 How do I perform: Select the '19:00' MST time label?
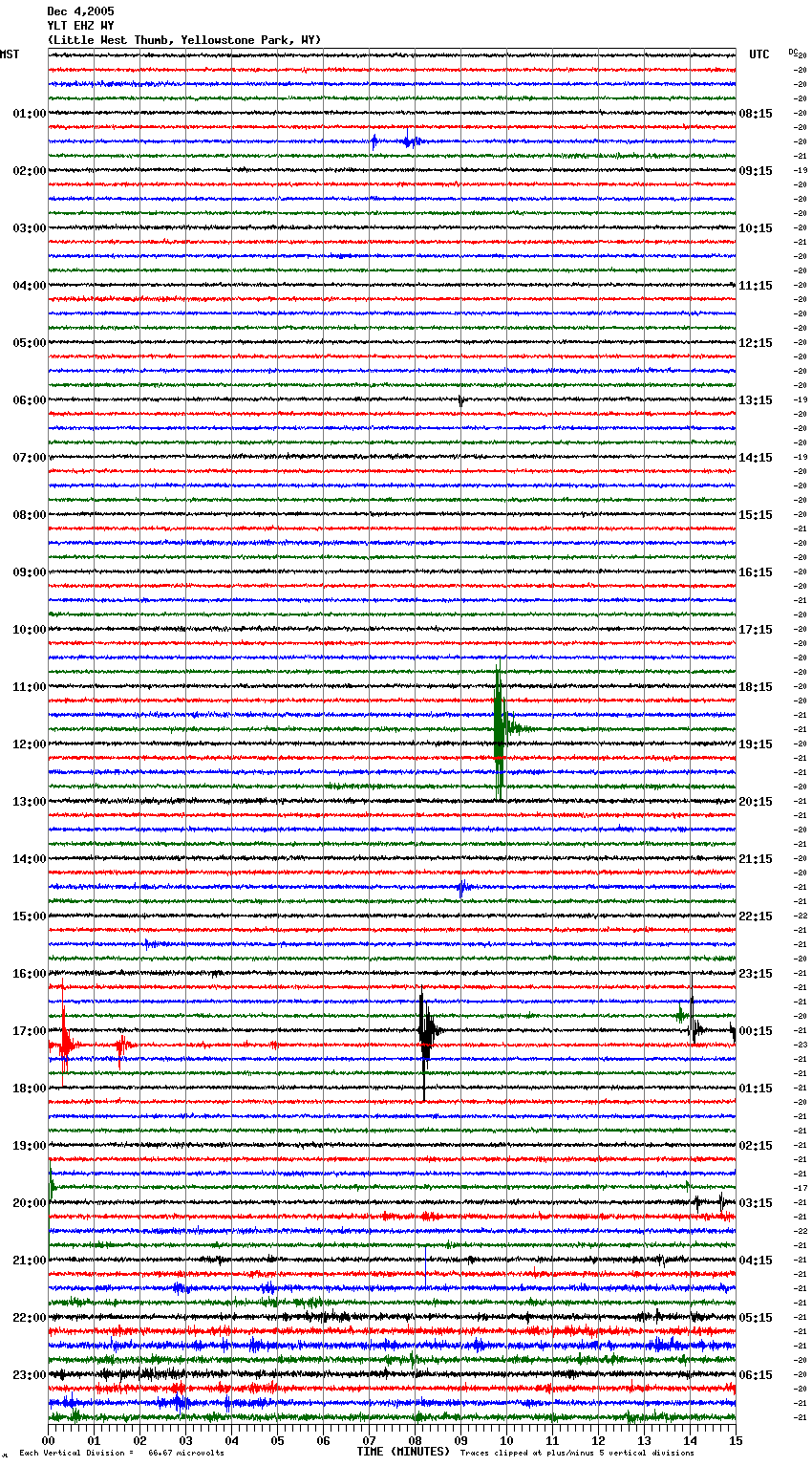point(30,1146)
